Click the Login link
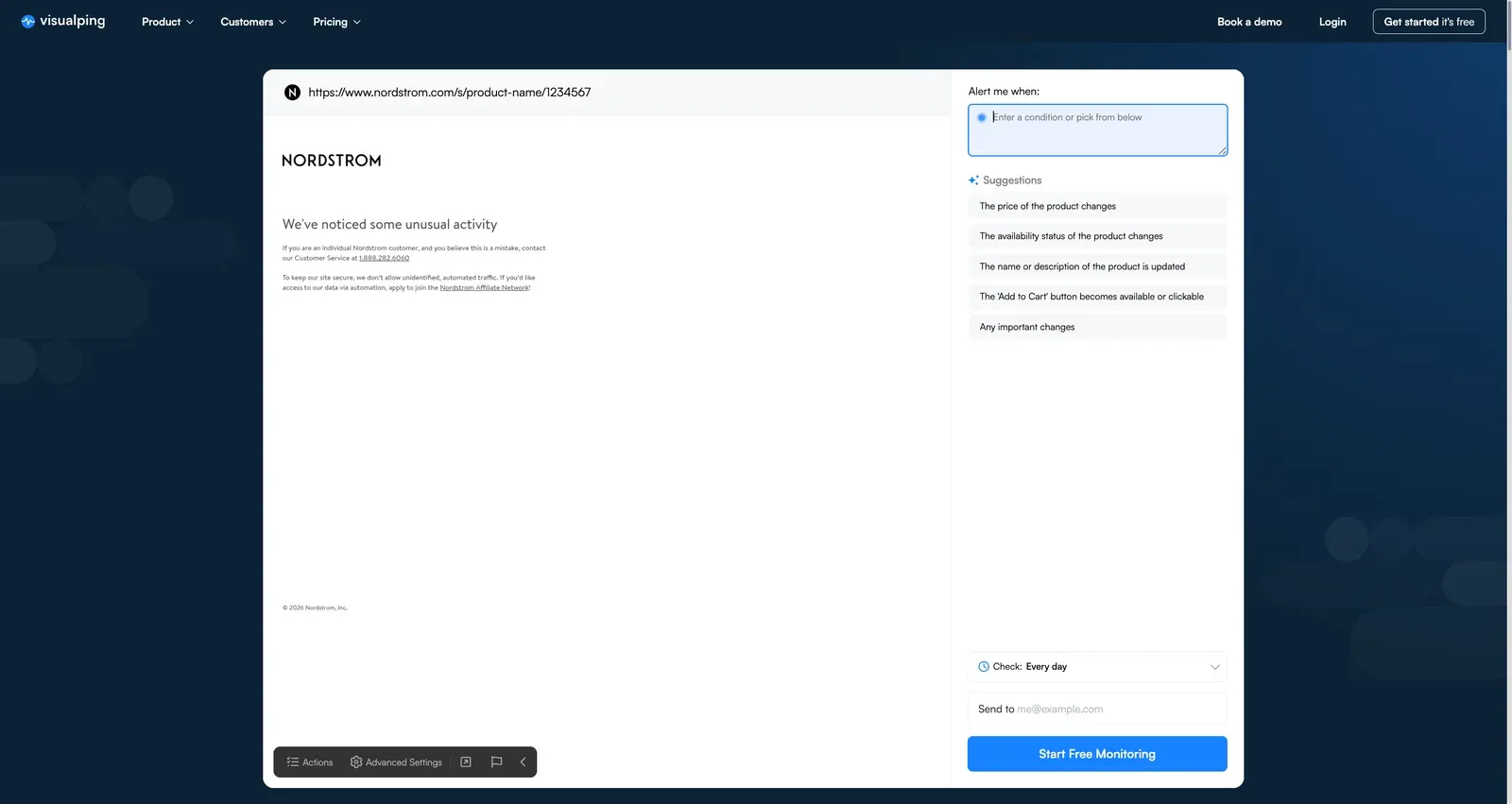This screenshot has width=1512, height=804. [x=1332, y=22]
